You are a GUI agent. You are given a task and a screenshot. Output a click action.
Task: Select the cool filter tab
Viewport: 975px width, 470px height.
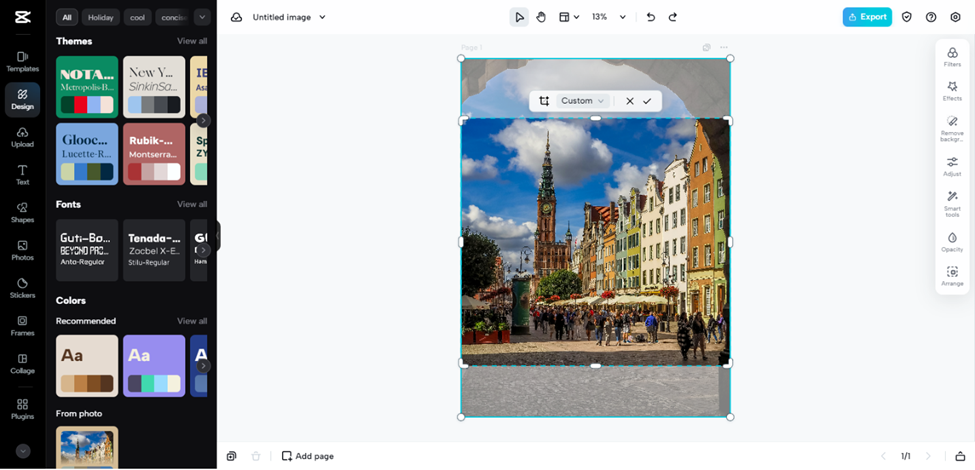pos(137,17)
